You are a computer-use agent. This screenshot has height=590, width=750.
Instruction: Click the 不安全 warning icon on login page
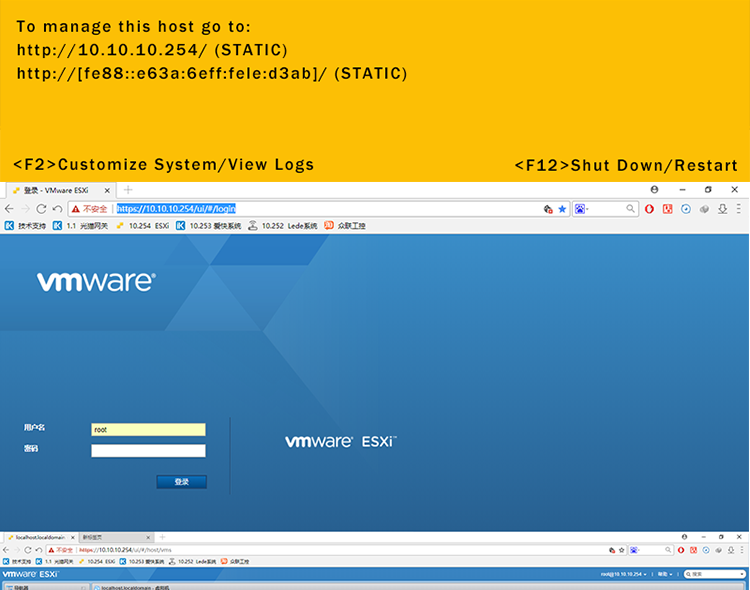point(75,209)
